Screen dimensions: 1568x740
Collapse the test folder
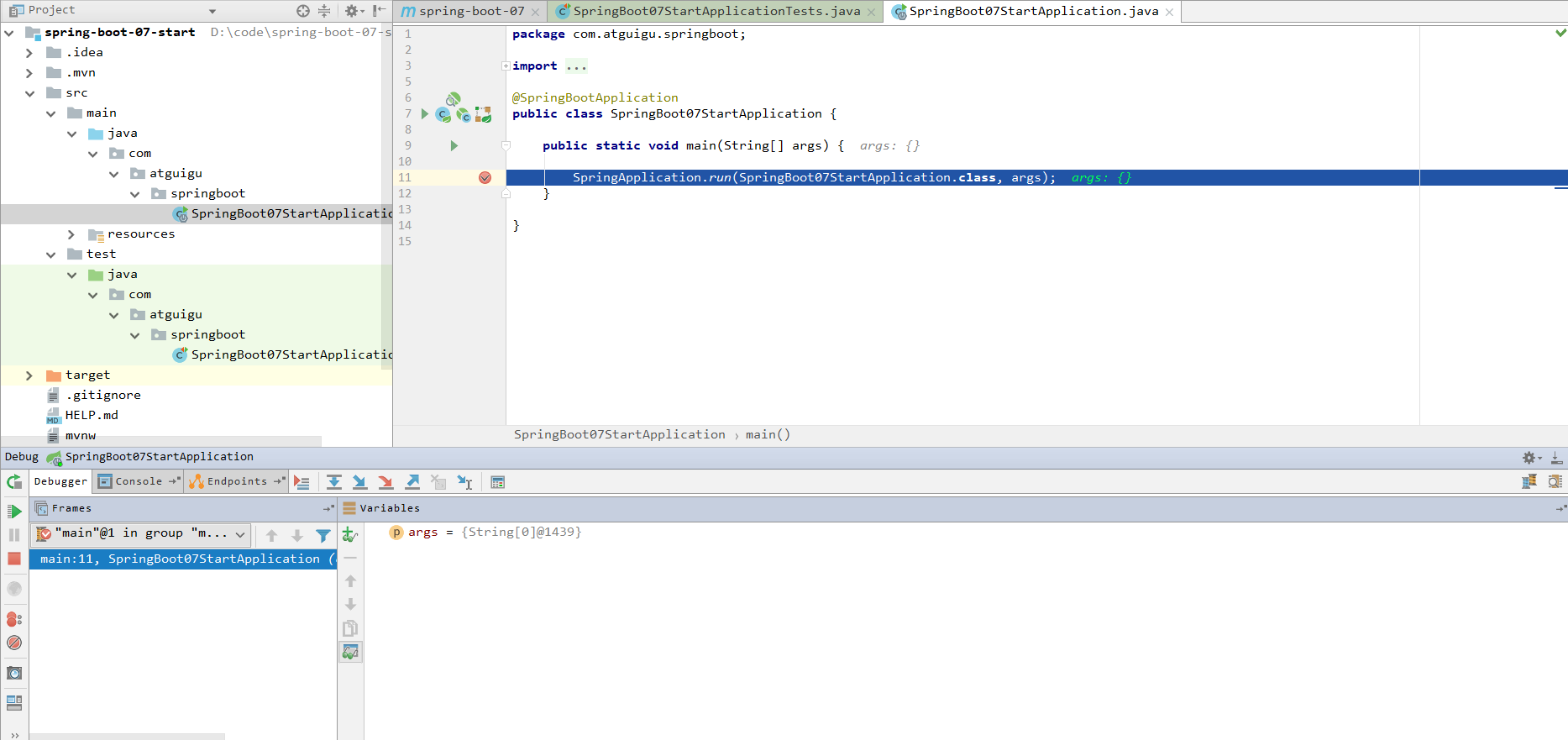[50, 255]
